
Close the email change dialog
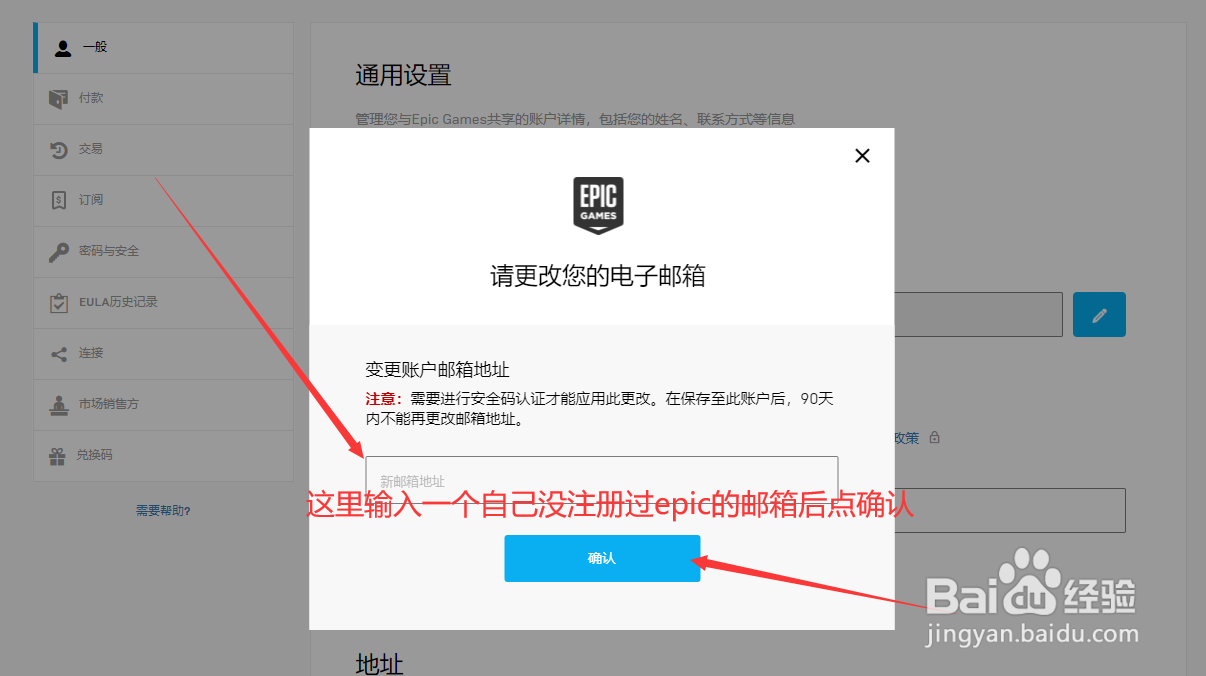coord(862,155)
